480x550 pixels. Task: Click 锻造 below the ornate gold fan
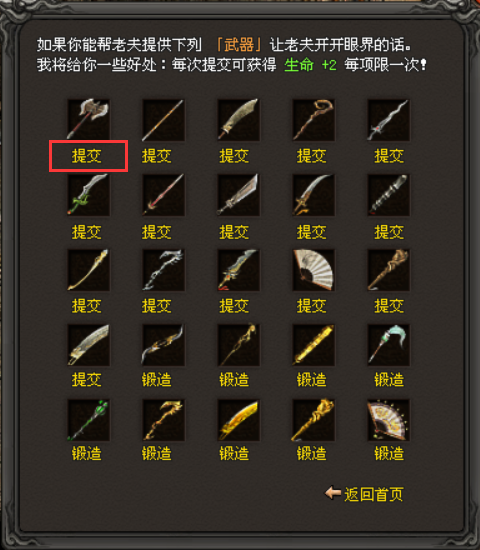click(389, 454)
